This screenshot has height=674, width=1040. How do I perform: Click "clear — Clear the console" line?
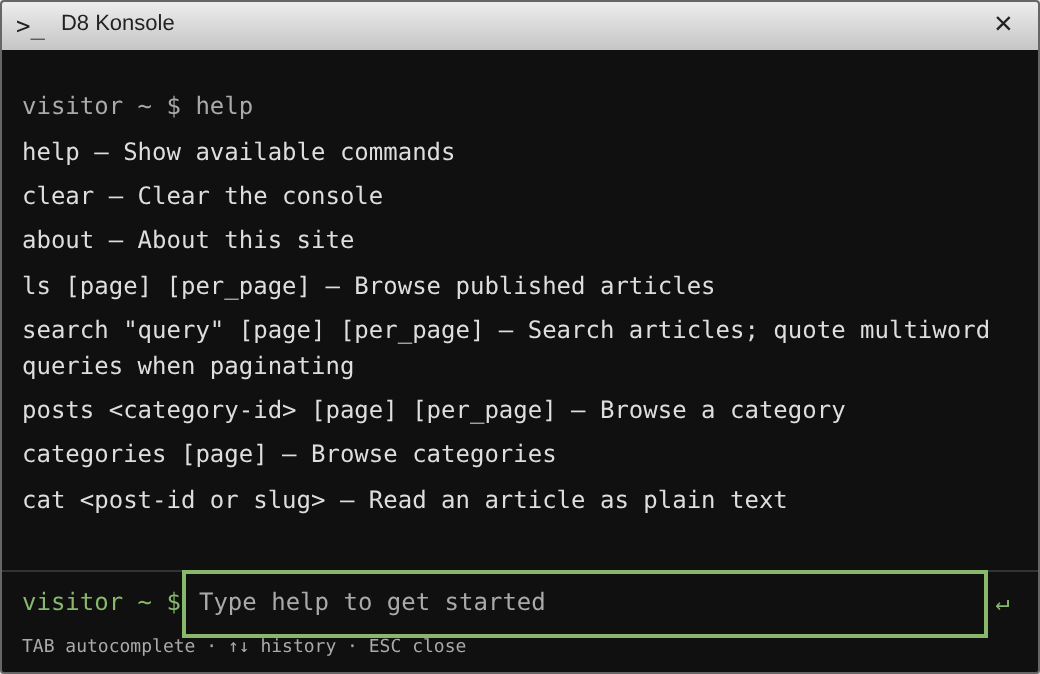point(202,196)
